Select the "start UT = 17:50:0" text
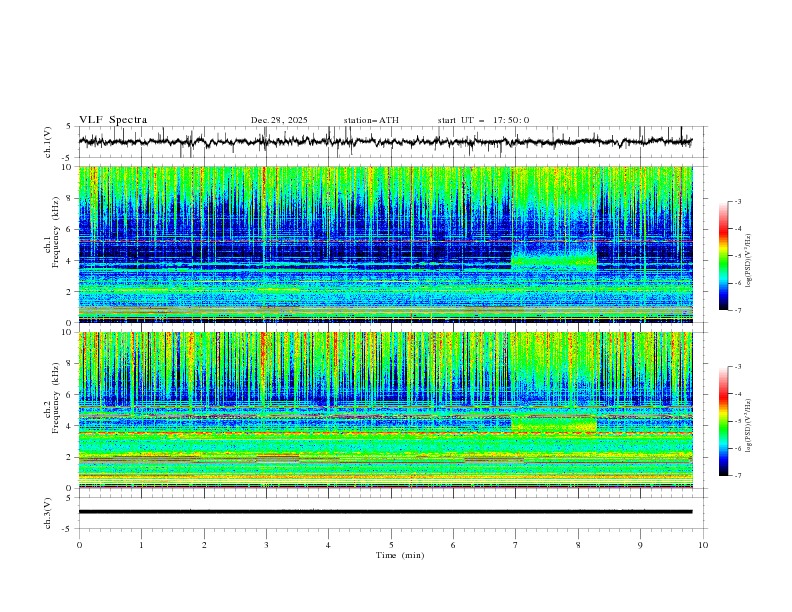 (x=483, y=120)
